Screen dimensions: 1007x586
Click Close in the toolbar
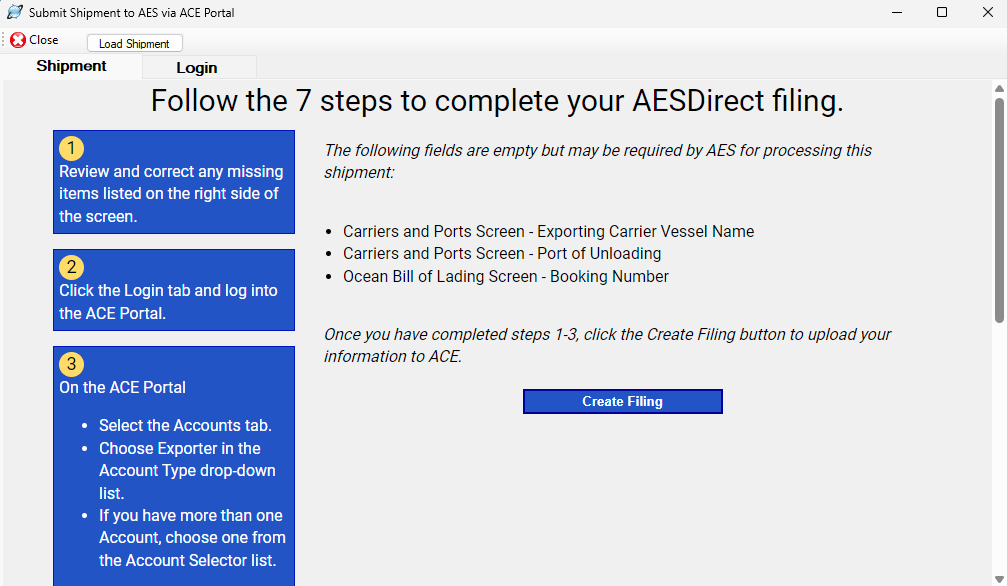38,40
